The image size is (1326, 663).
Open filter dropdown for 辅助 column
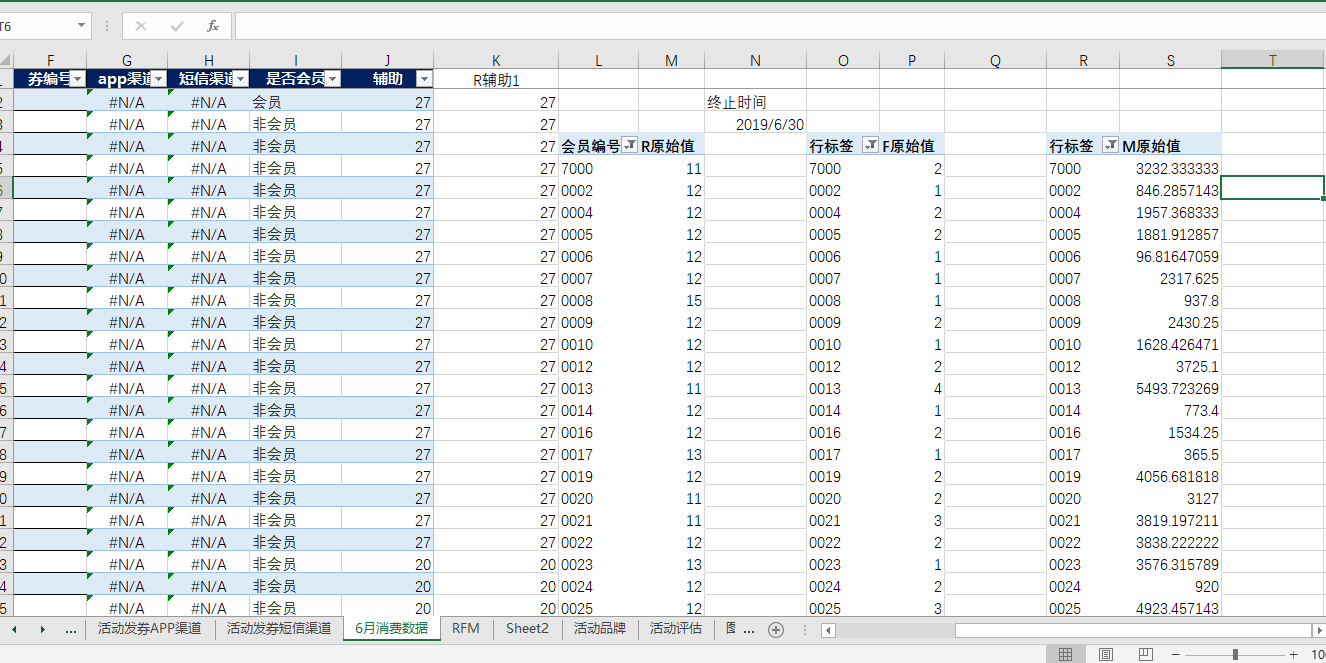[x=424, y=79]
